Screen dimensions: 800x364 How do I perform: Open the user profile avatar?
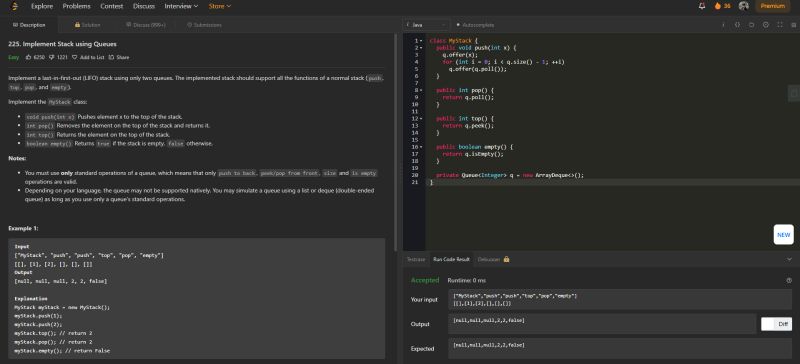pos(743,6)
